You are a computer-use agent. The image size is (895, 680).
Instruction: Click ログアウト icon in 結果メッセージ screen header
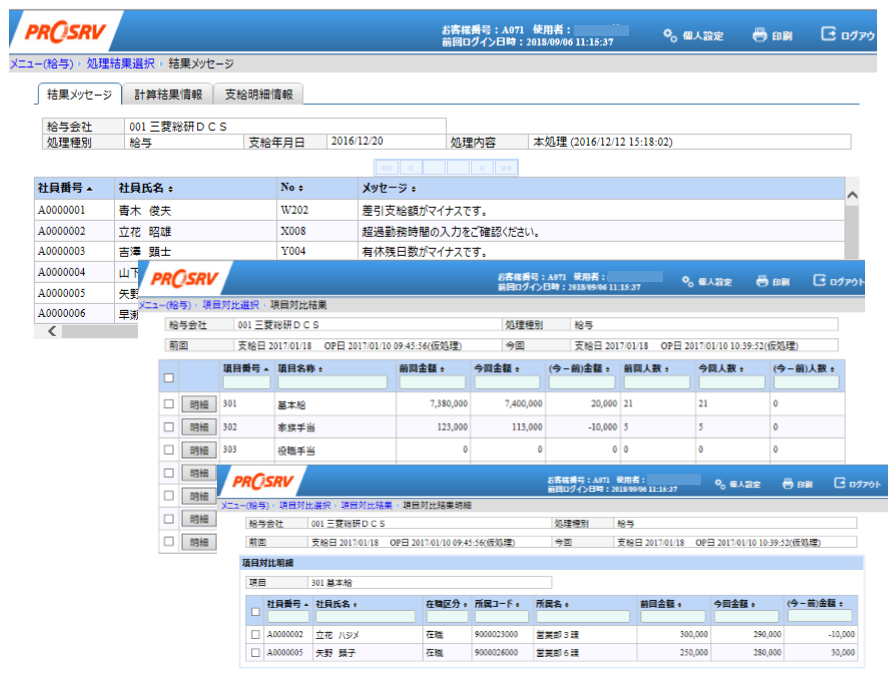[x=828, y=35]
